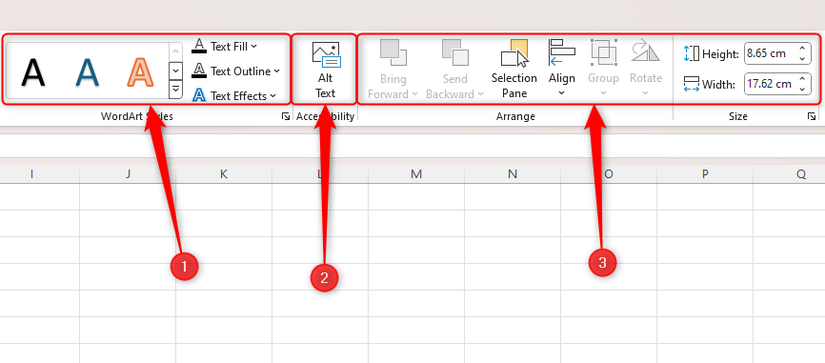The width and height of the screenshot is (825, 363).
Task: Select column K header
Action: [x=224, y=174]
